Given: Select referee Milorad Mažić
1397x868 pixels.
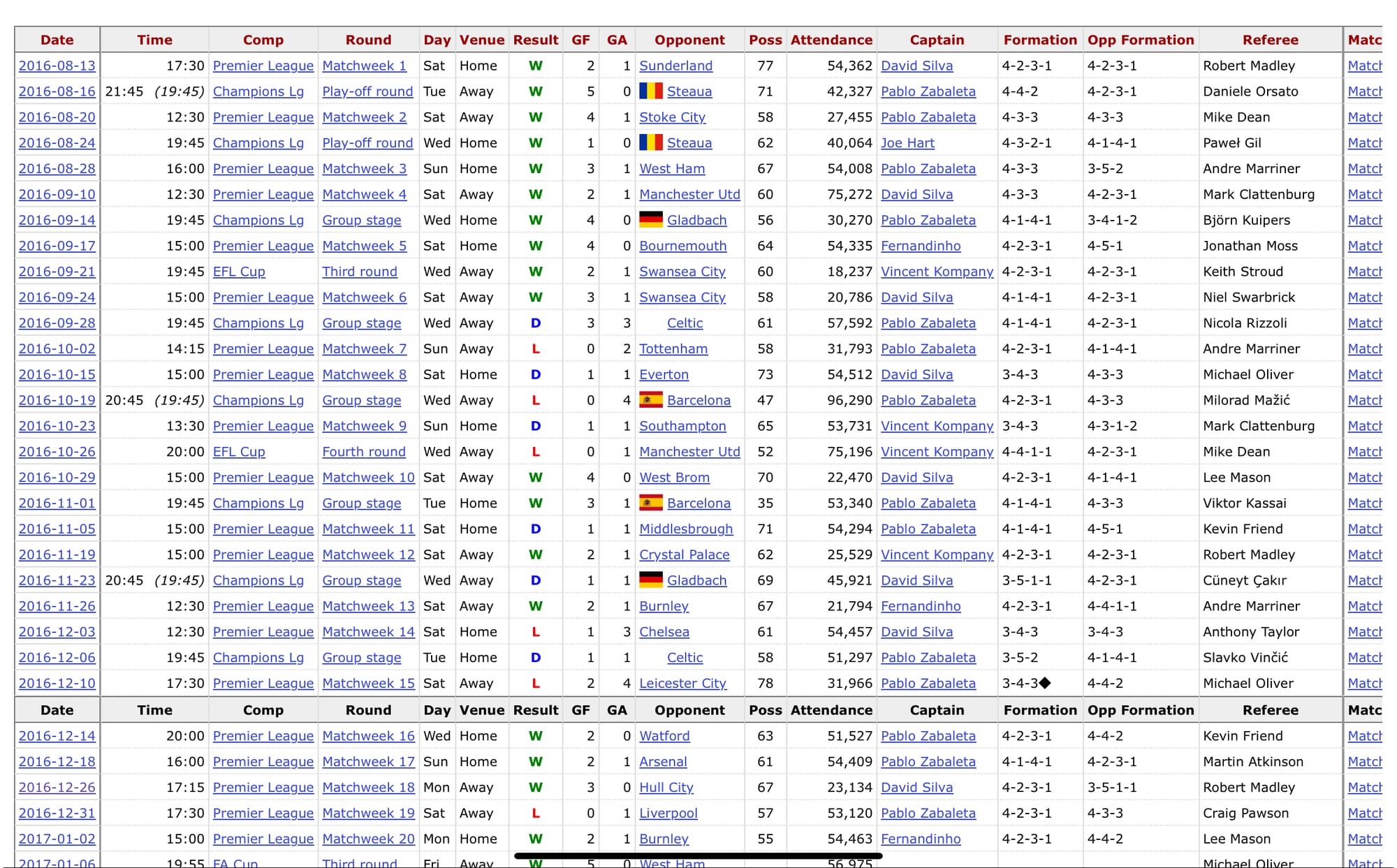Looking at the screenshot, I should (1246, 400).
